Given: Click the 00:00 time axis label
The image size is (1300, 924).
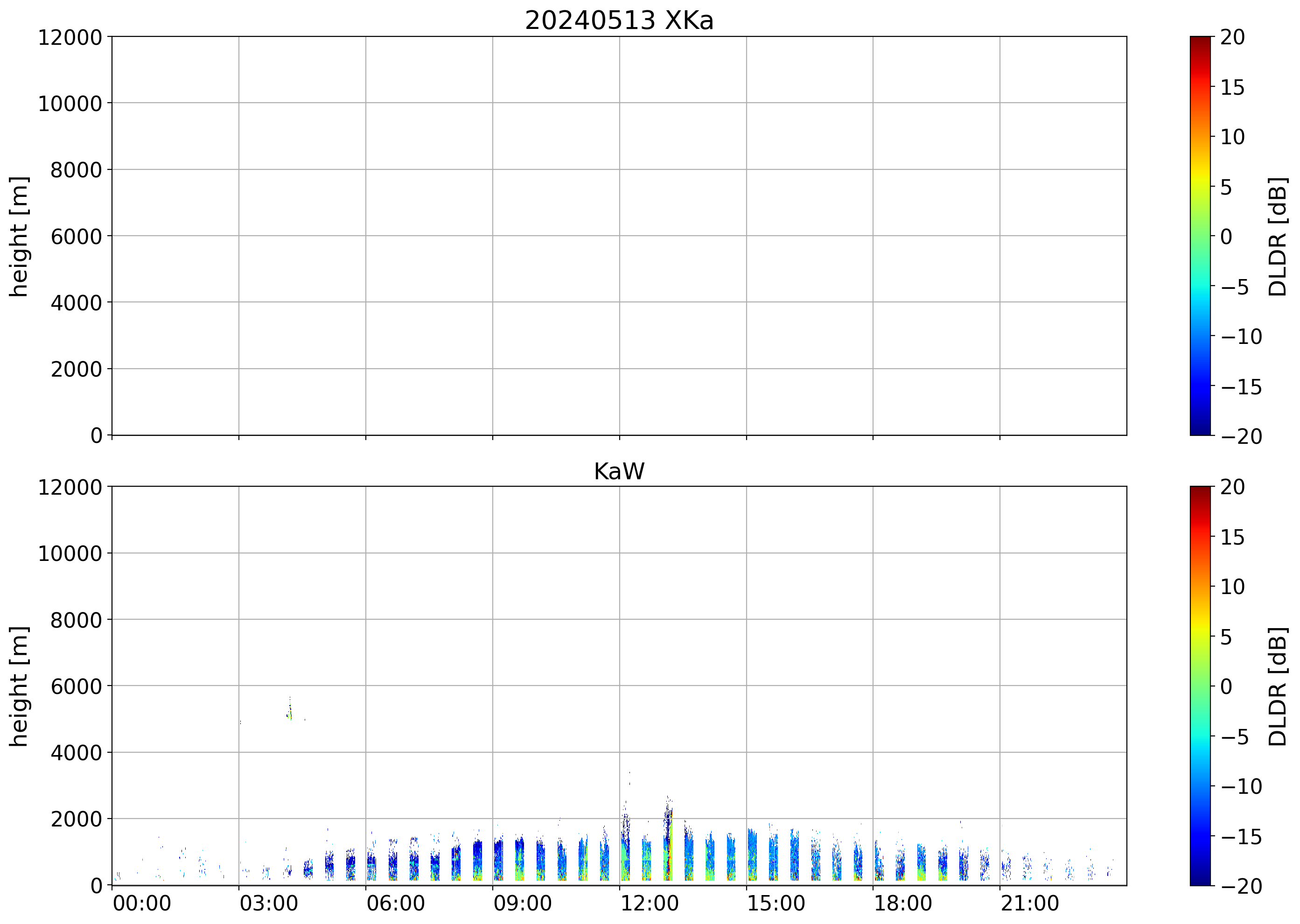Looking at the screenshot, I should pos(142,903).
